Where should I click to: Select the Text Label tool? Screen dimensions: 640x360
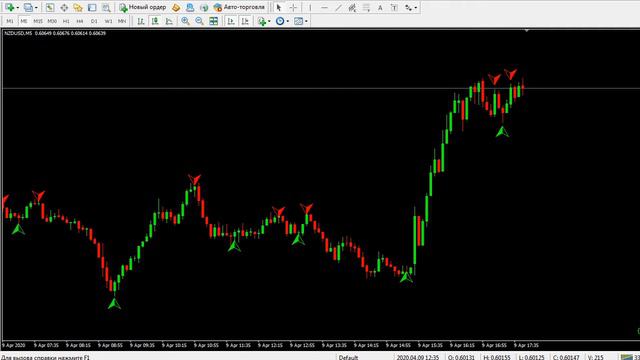(394, 7)
